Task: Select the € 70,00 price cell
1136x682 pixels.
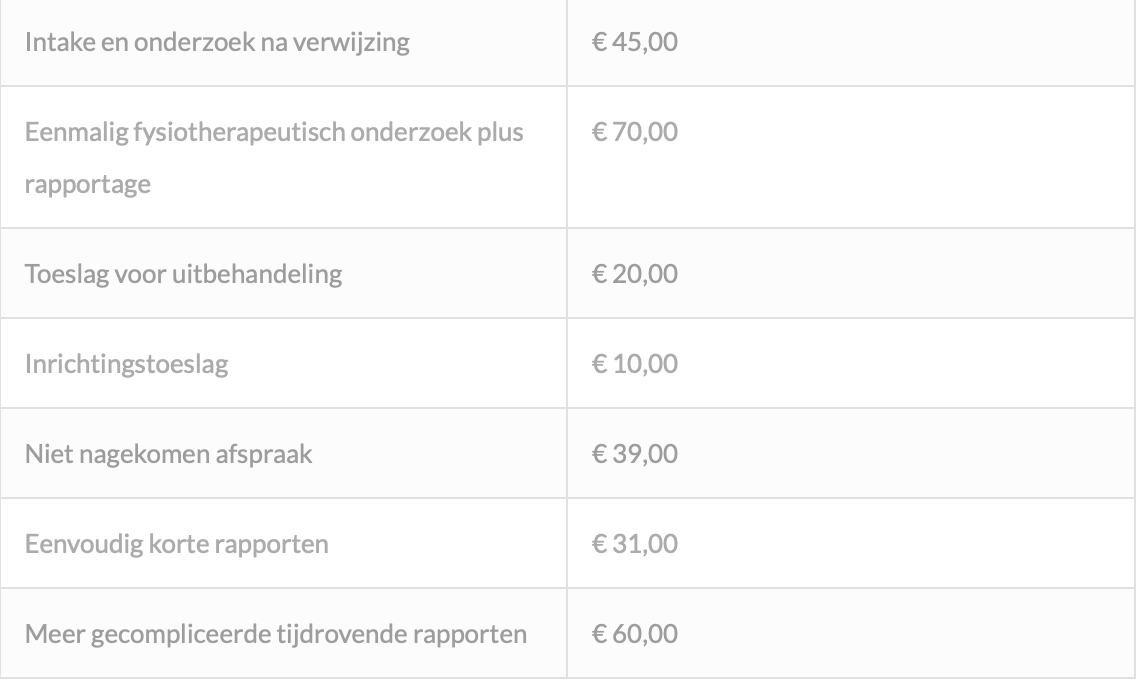Action: pyautogui.click(x=635, y=132)
